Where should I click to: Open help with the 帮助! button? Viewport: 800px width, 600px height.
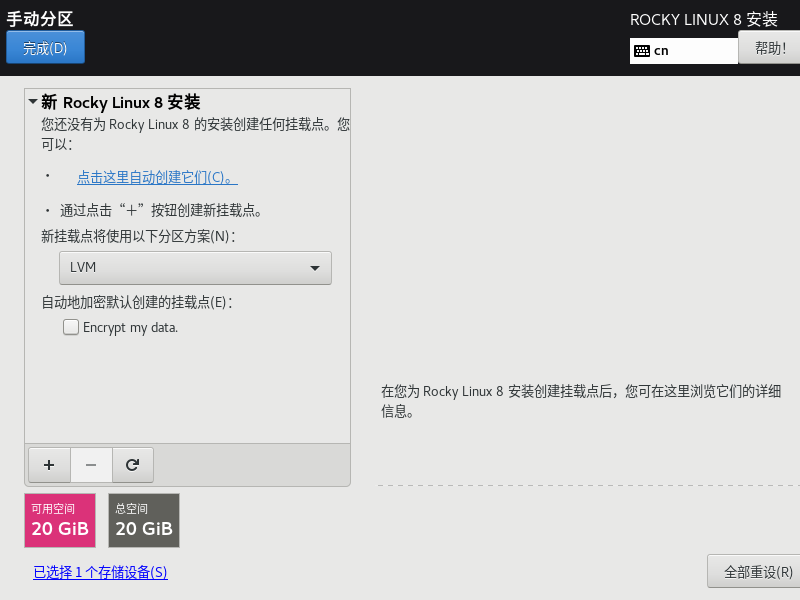(769, 48)
